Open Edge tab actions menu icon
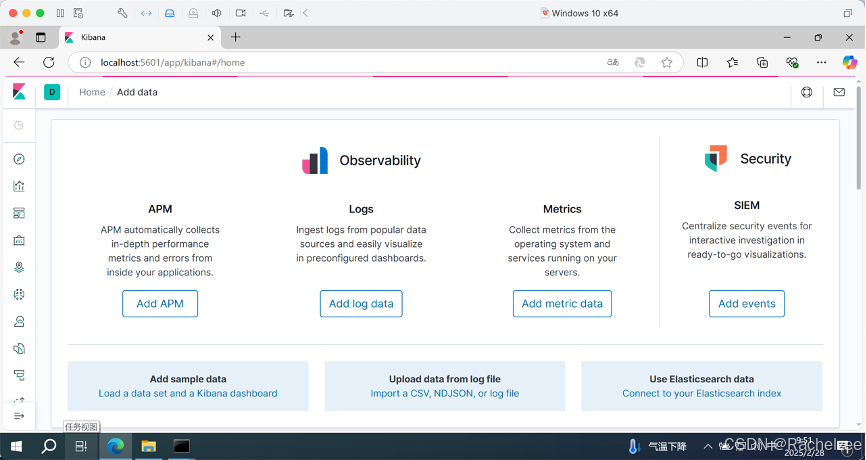Screen dimensions: 866x460 [40, 38]
